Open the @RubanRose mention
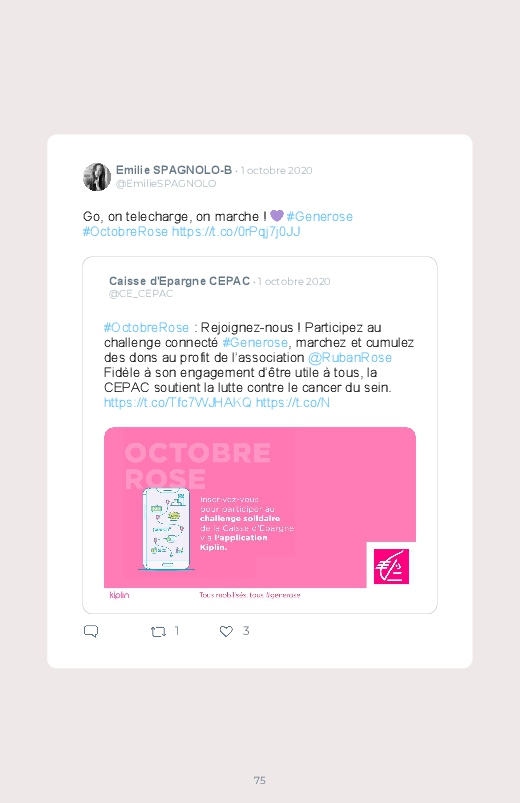Image resolution: width=520 pixels, height=803 pixels. (x=350, y=357)
